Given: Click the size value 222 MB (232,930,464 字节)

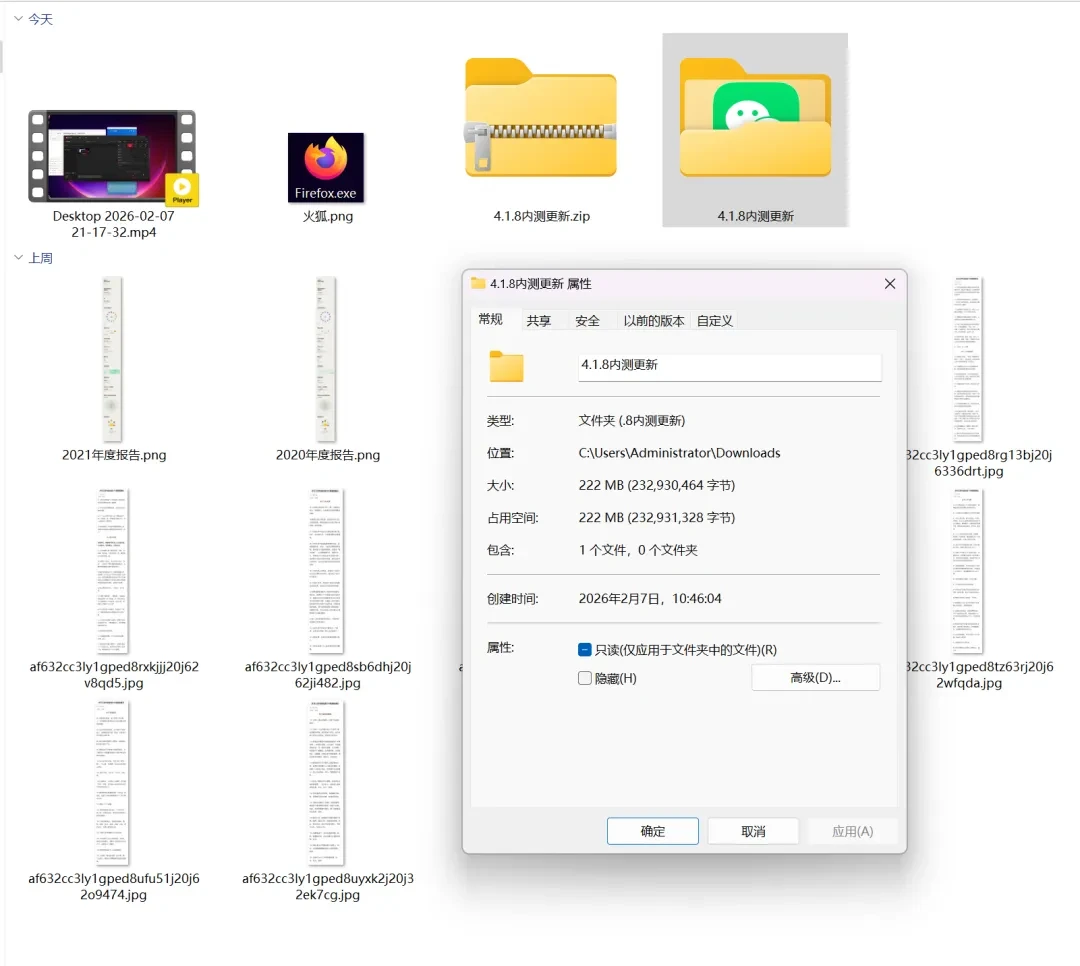Looking at the screenshot, I should click(656, 485).
